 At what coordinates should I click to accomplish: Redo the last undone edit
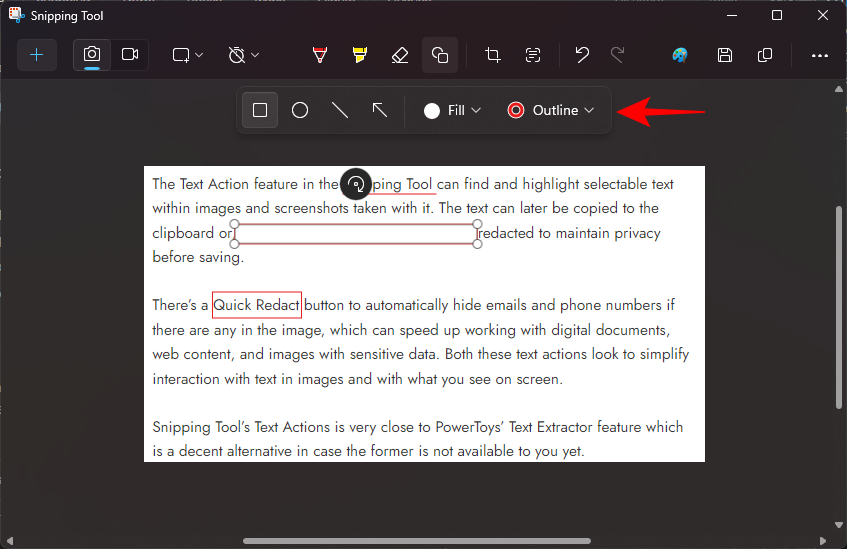click(617, 55)
